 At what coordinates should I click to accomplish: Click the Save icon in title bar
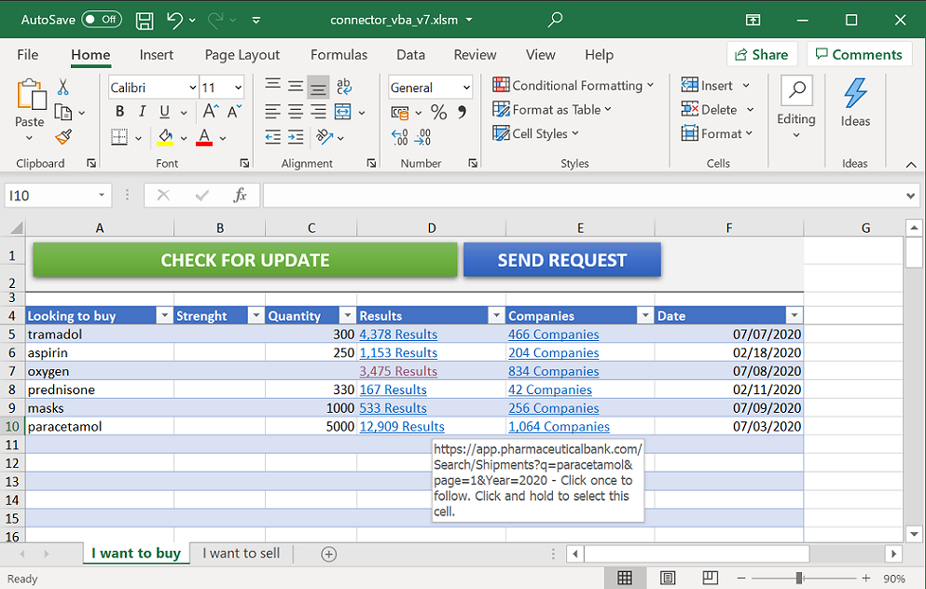tap(144, 20)
